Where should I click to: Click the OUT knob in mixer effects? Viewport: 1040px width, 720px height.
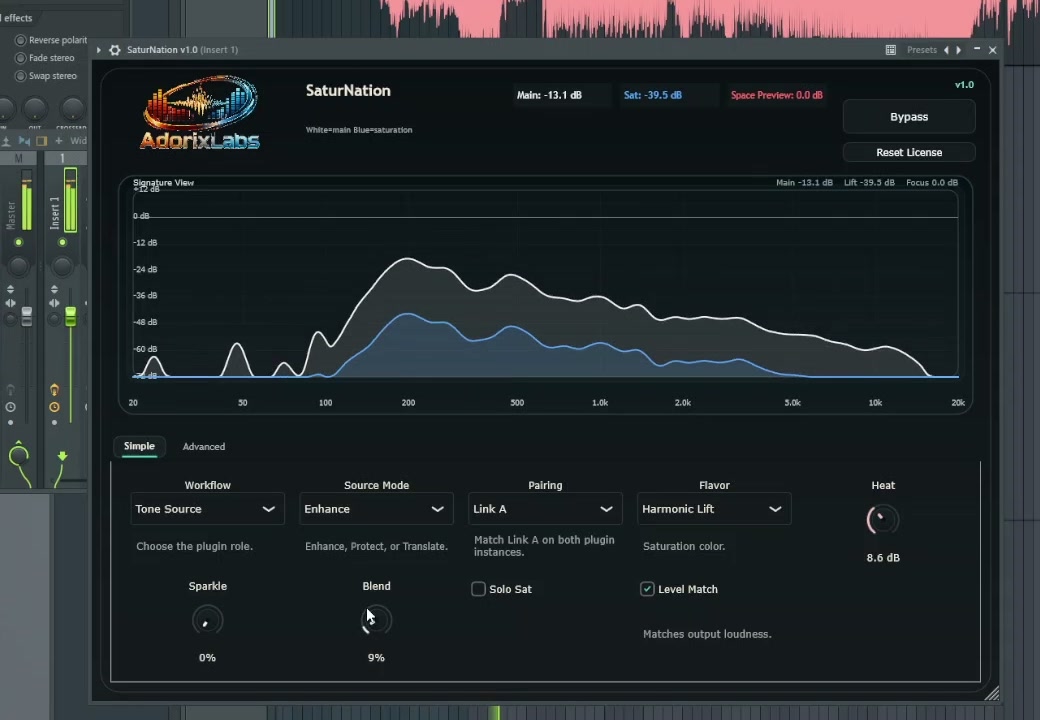coord(35,108)
